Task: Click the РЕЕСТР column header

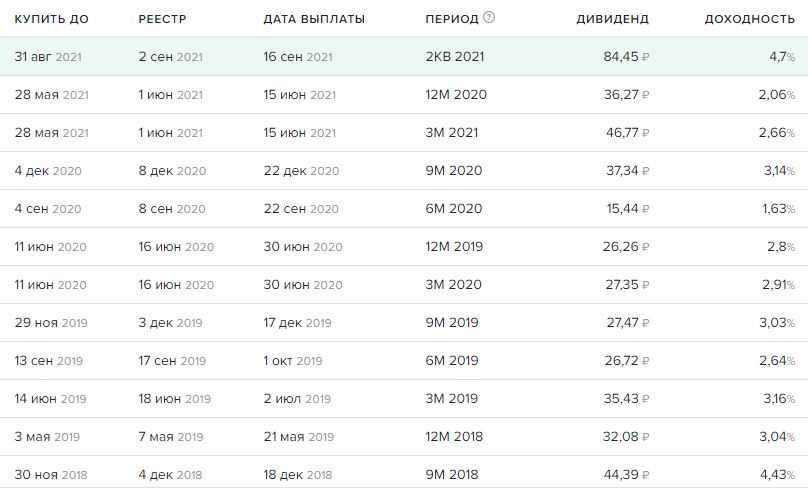Action: pos(163,19)
